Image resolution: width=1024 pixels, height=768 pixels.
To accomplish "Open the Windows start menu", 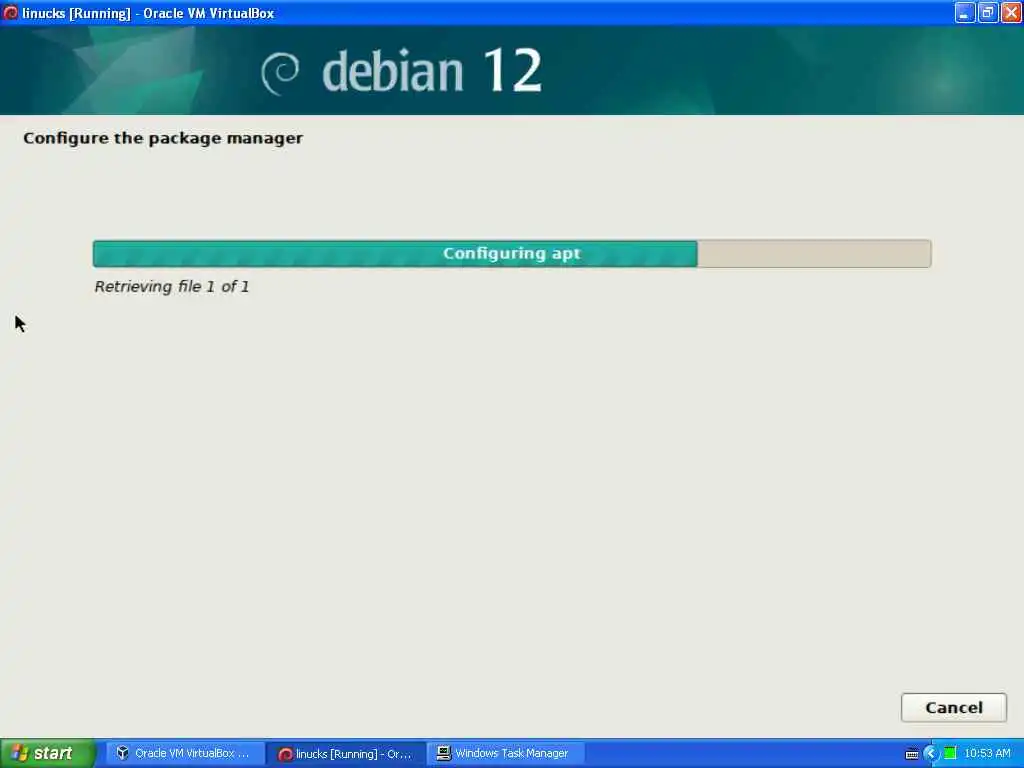I will click(x=47, y=753).
